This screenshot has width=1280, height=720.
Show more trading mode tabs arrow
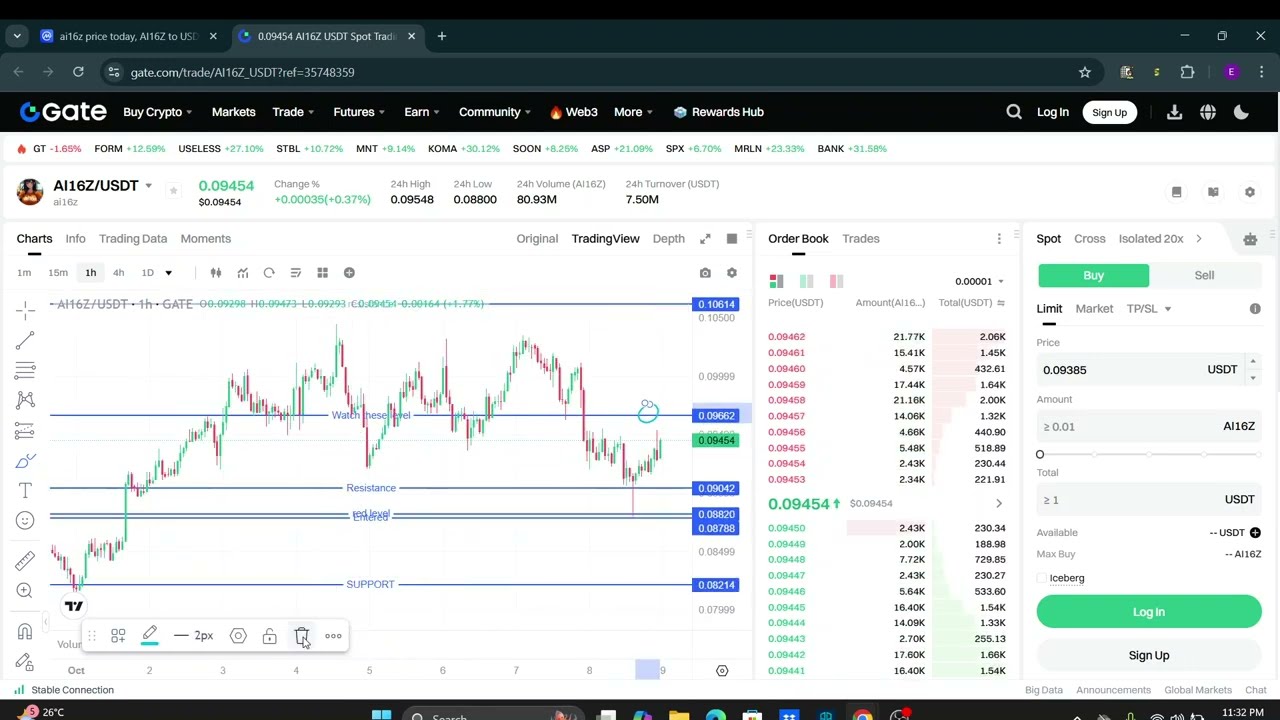pos(1198,239)
